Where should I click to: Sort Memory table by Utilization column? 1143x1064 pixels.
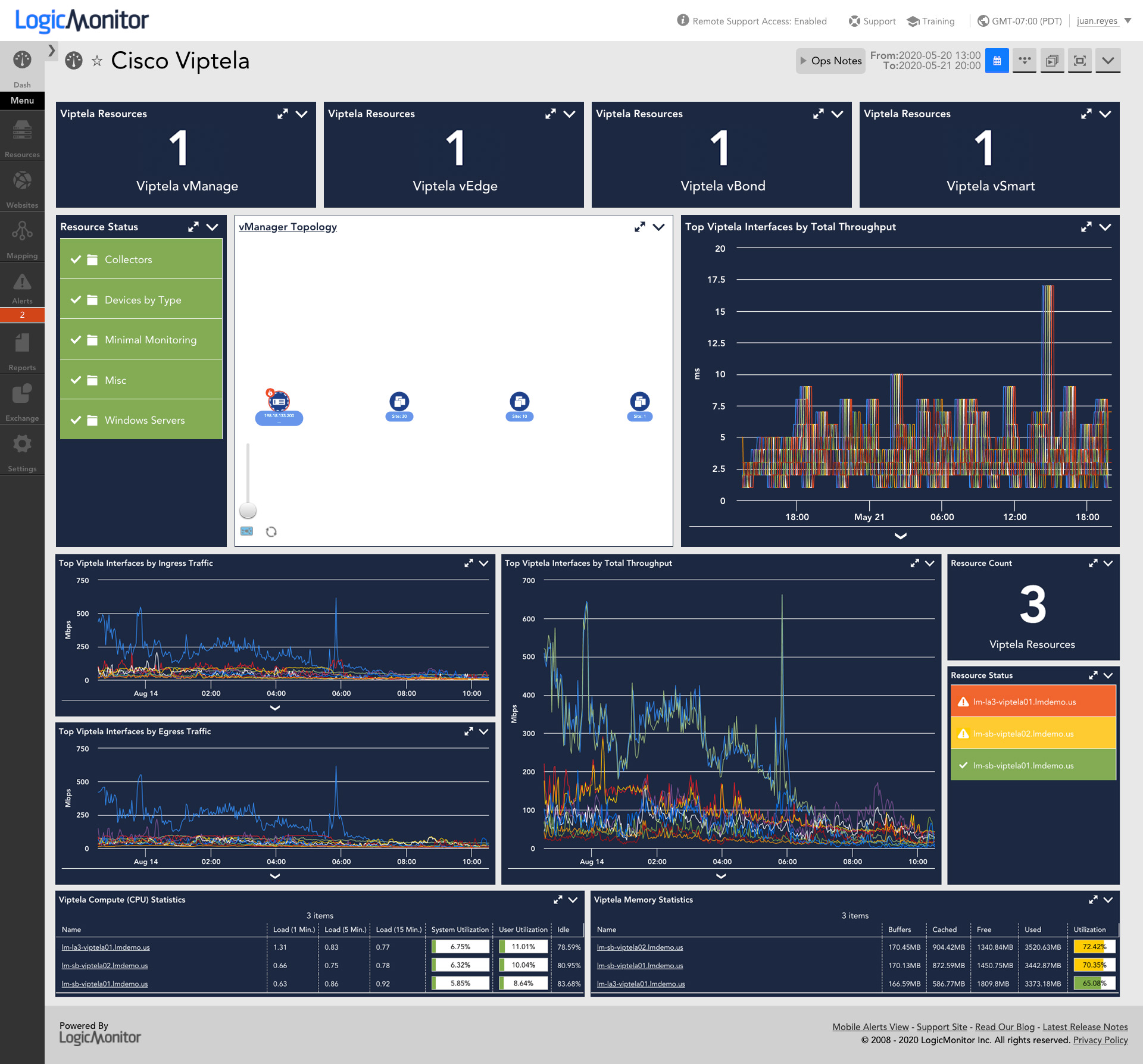pos(1089,929)
